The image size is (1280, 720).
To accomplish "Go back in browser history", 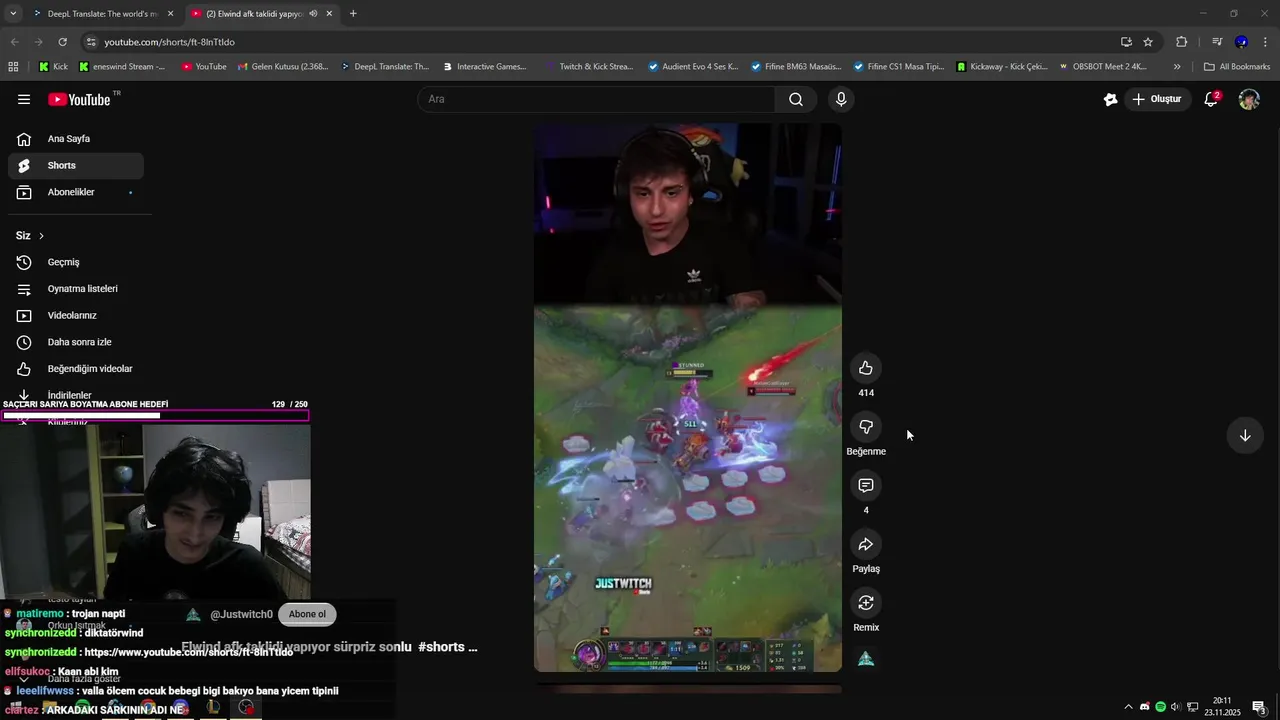I will tap(14, 42).
